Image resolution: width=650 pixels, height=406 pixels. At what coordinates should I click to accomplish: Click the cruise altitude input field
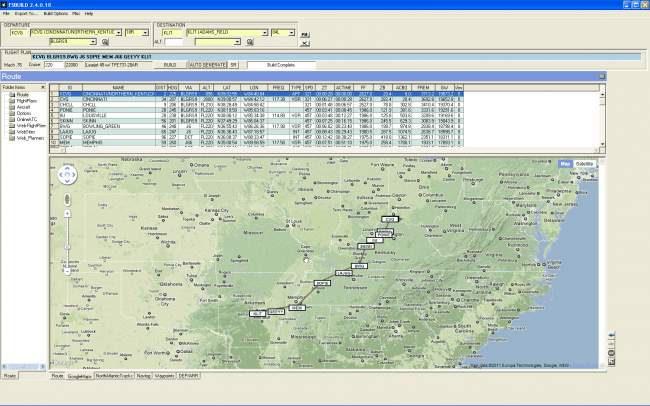(74, 65)
